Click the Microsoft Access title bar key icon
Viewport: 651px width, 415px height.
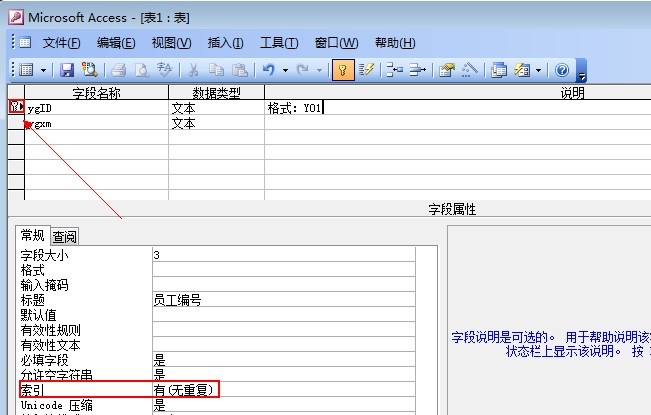point(16,17)
